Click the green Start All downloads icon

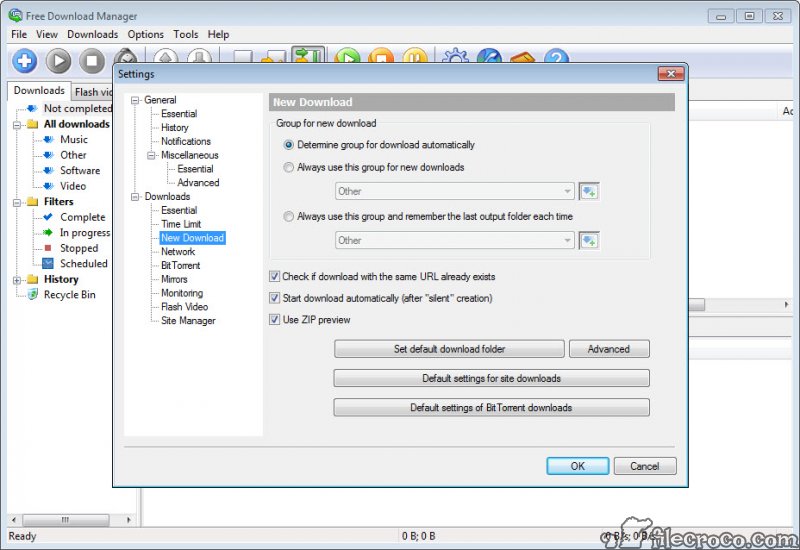tap(348, 56)
